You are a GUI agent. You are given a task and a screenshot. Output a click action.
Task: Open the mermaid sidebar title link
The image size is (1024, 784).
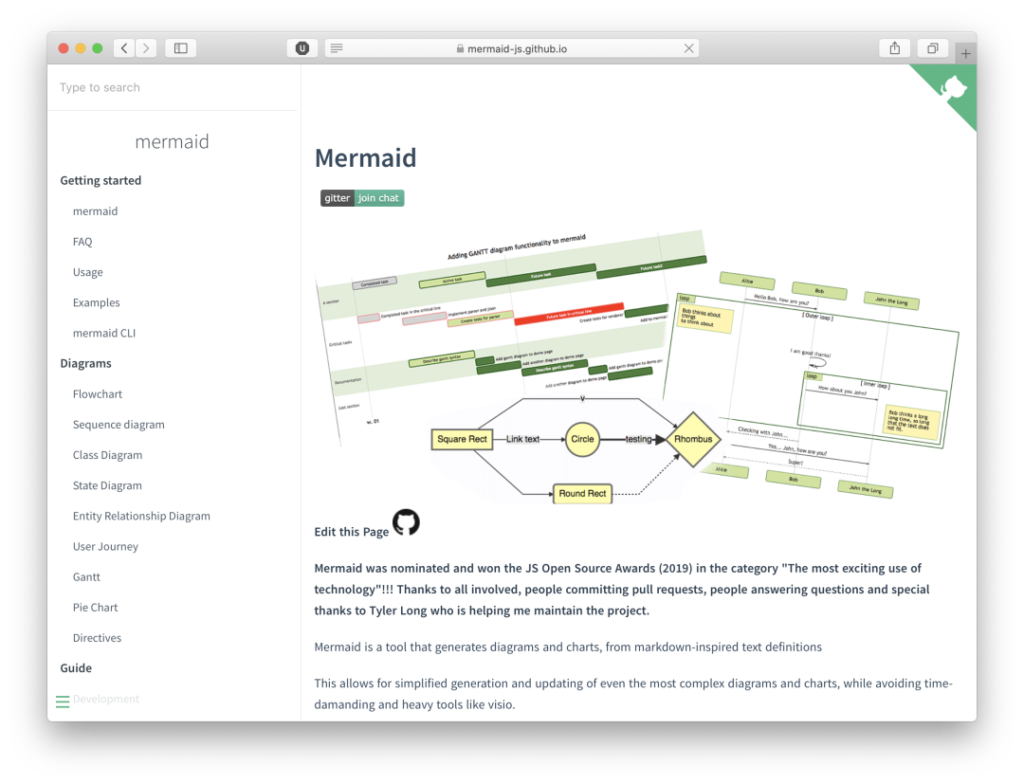(172, 142)
